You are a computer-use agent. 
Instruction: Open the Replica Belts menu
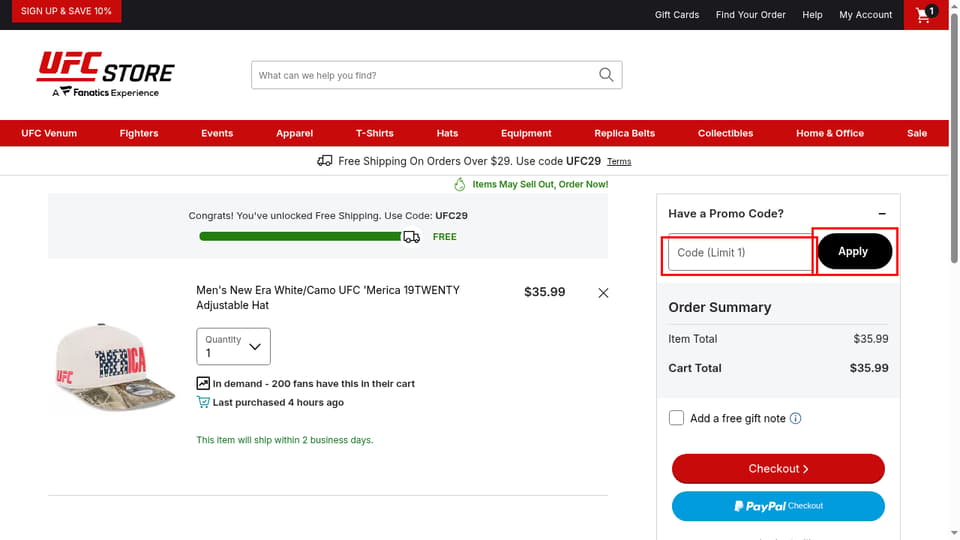point(624,133)
